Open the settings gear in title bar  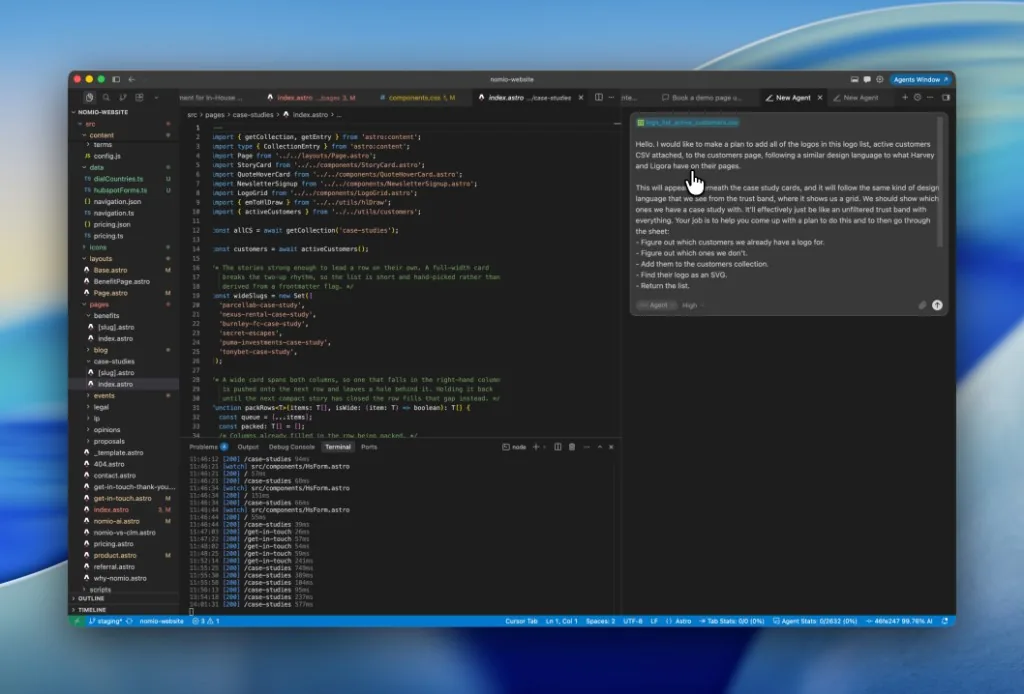880,79
